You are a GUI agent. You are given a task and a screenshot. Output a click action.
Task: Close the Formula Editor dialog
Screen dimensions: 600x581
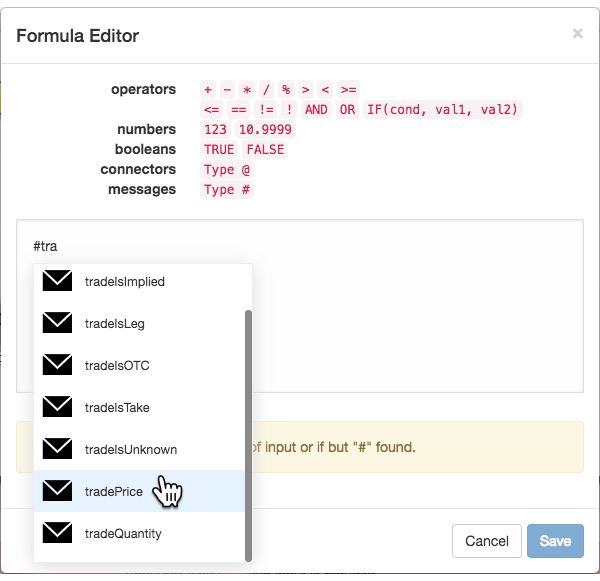[577, 34]
